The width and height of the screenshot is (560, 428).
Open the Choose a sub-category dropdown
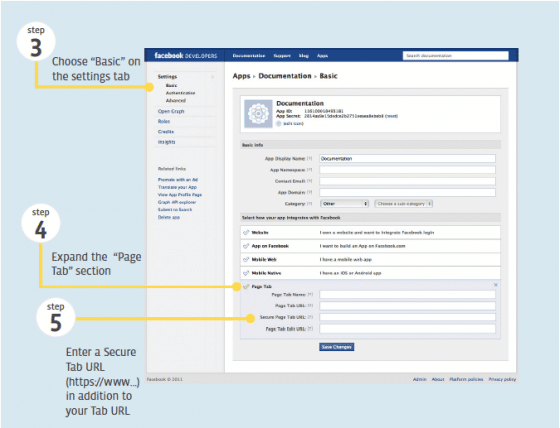point(404,204)
